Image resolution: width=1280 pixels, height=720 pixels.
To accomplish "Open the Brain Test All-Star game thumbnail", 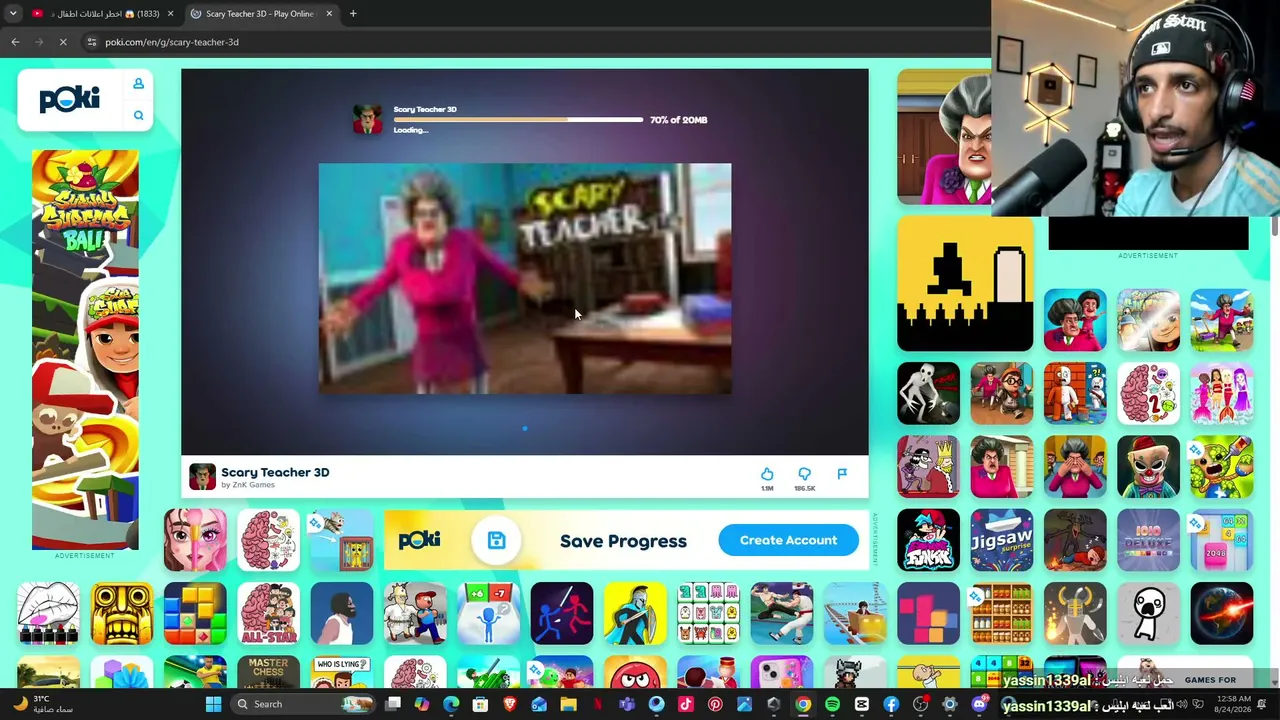I will [268, 613].
